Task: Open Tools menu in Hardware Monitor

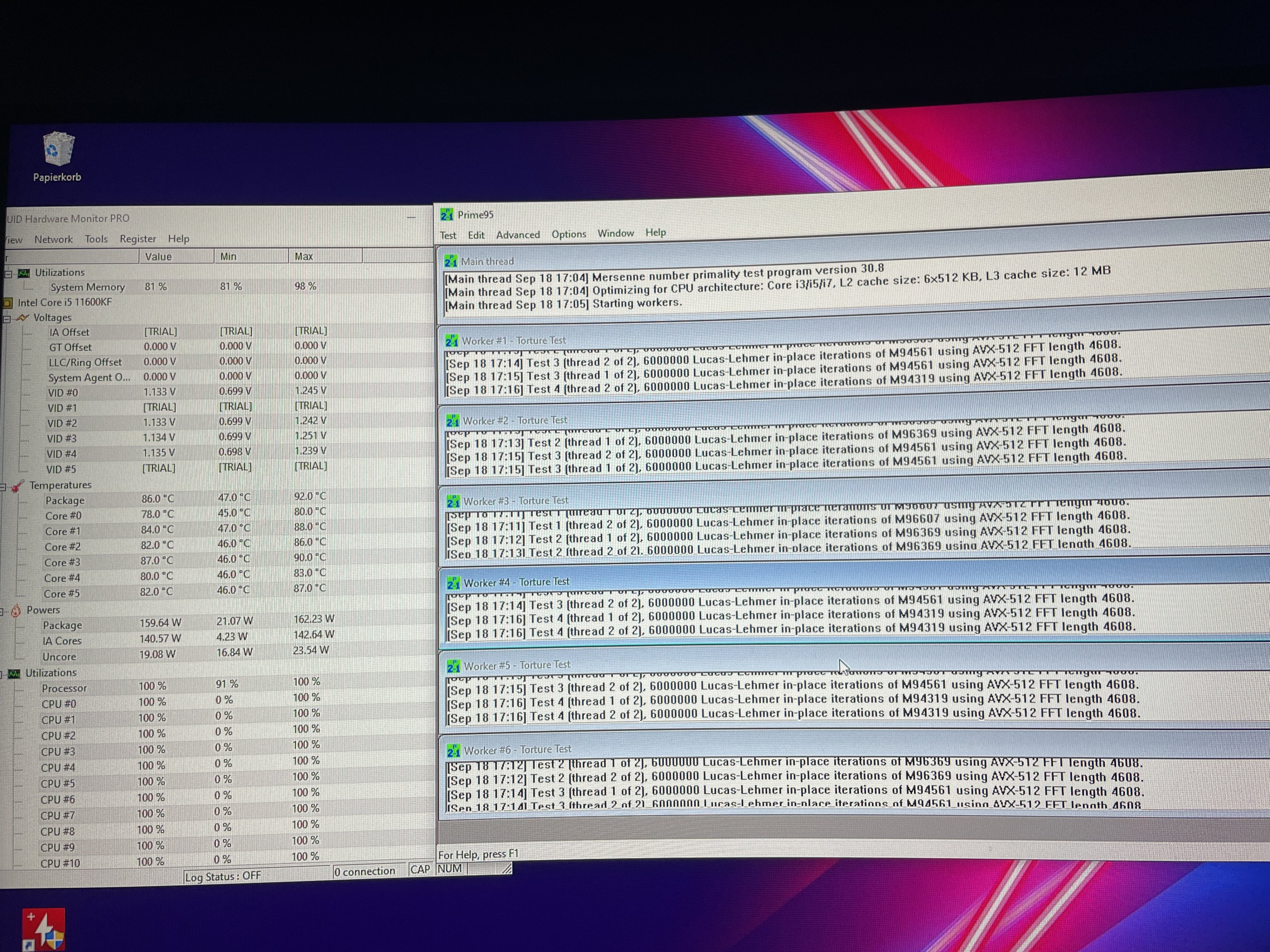Action: pos(96,239)
